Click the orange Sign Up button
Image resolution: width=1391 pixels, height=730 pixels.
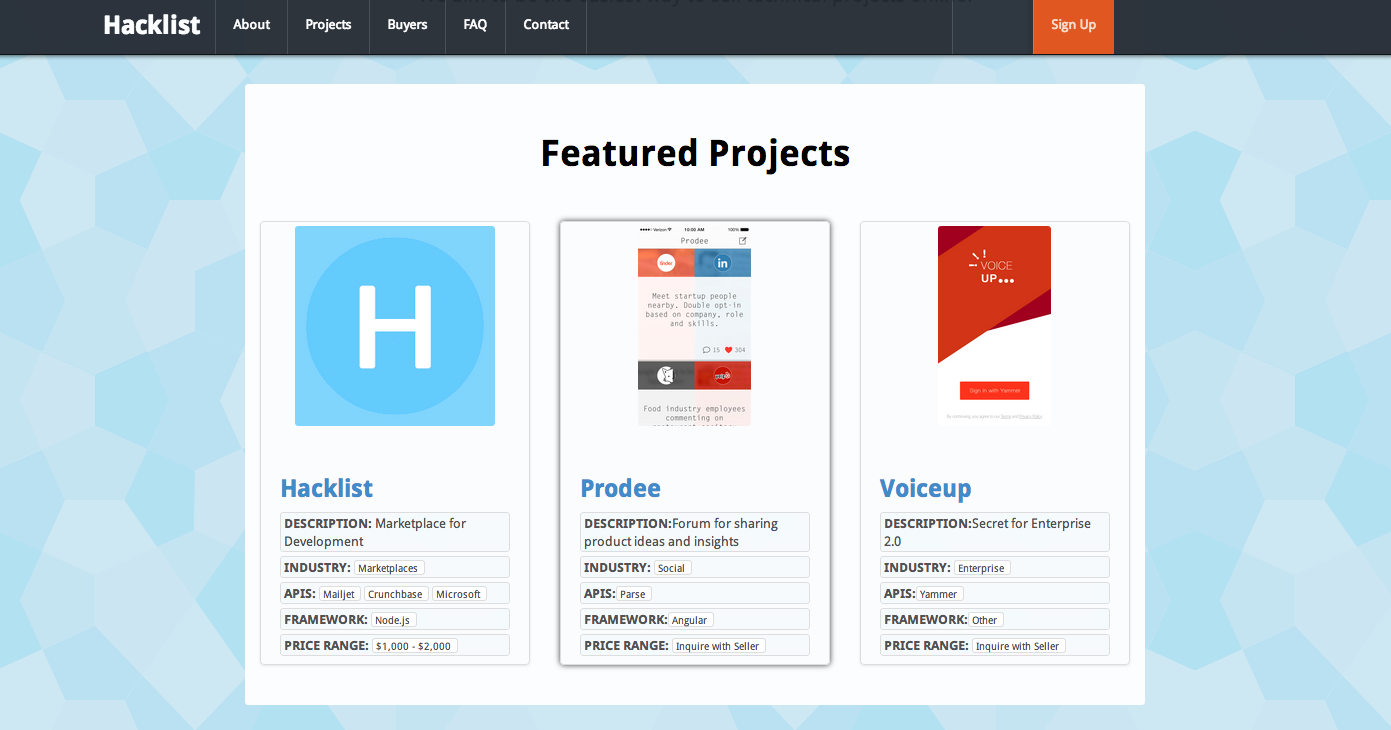point(1073,26)
